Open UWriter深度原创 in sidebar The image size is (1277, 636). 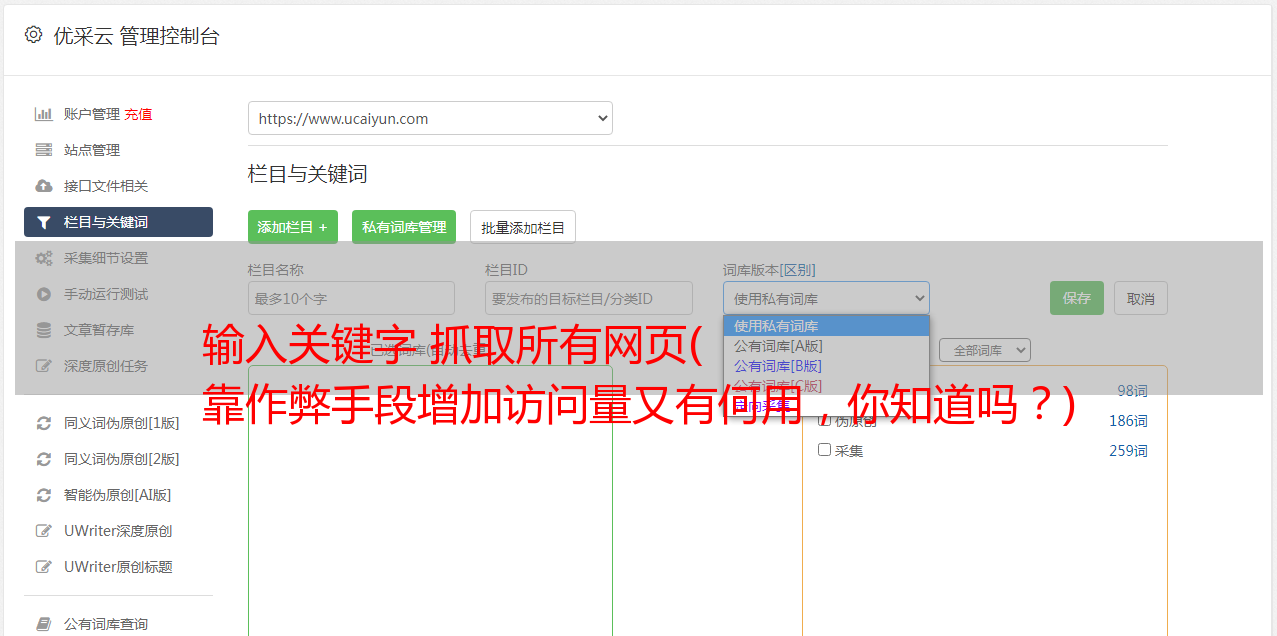coord(118,531)
